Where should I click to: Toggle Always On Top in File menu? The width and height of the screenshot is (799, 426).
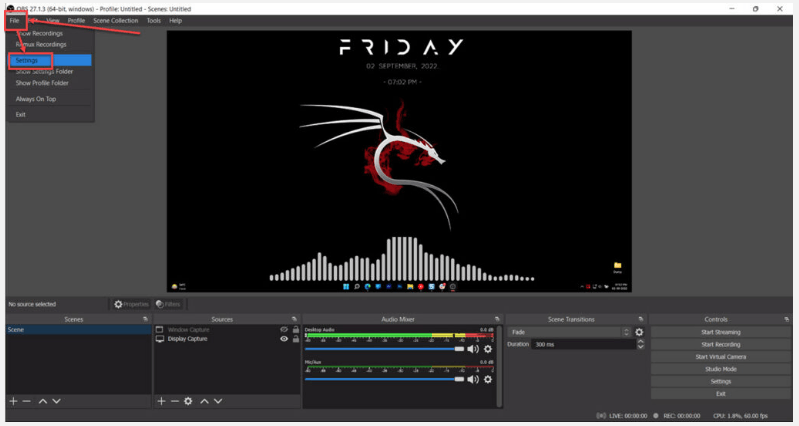(36, 99)
